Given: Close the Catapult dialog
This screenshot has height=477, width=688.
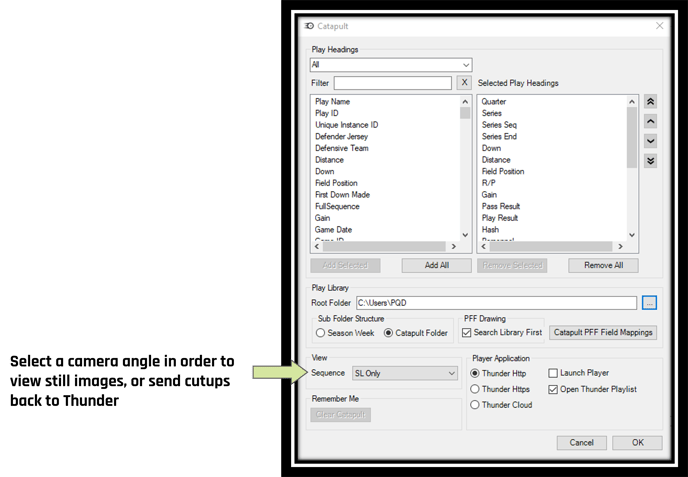Looking at the screenshot, I should (659, 26).
